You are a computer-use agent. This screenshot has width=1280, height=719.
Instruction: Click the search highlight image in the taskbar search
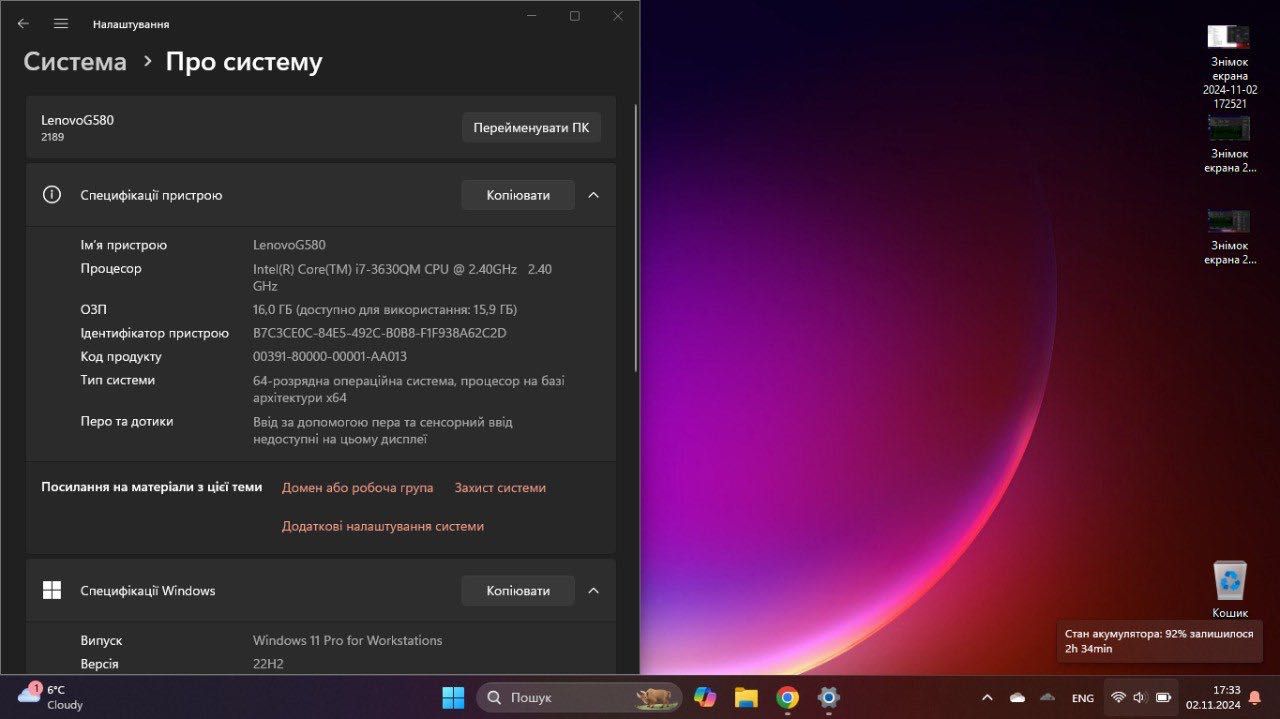pyautogui.click(x=658, y=697)
